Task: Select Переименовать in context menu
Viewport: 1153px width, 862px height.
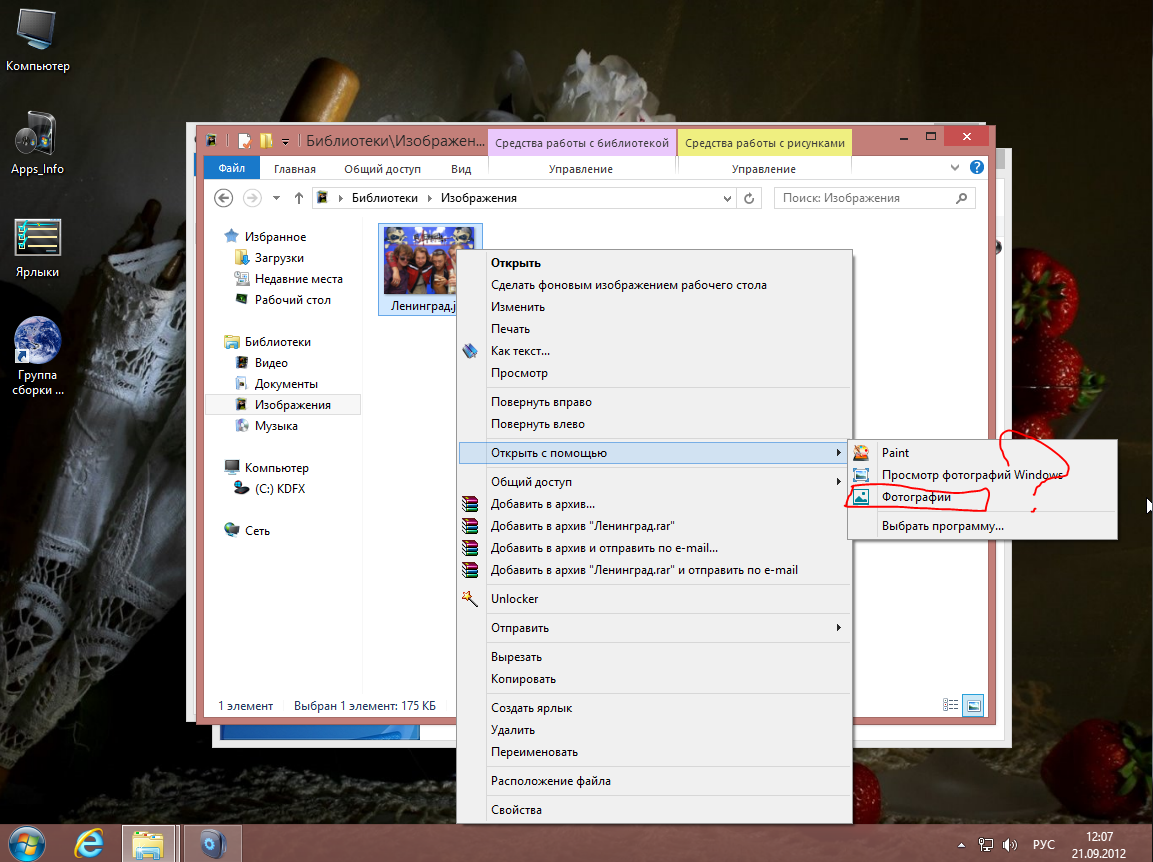Action: tap(654, 752)
